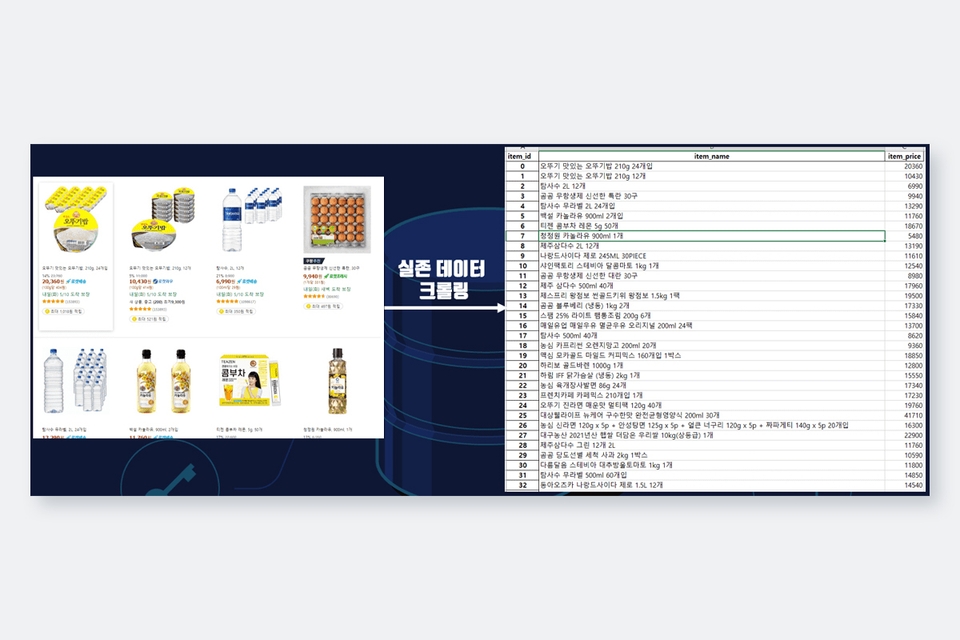Open the 24-pack label-free water image
The height and width of the screenshot is (640, 960).
point(75,380)
